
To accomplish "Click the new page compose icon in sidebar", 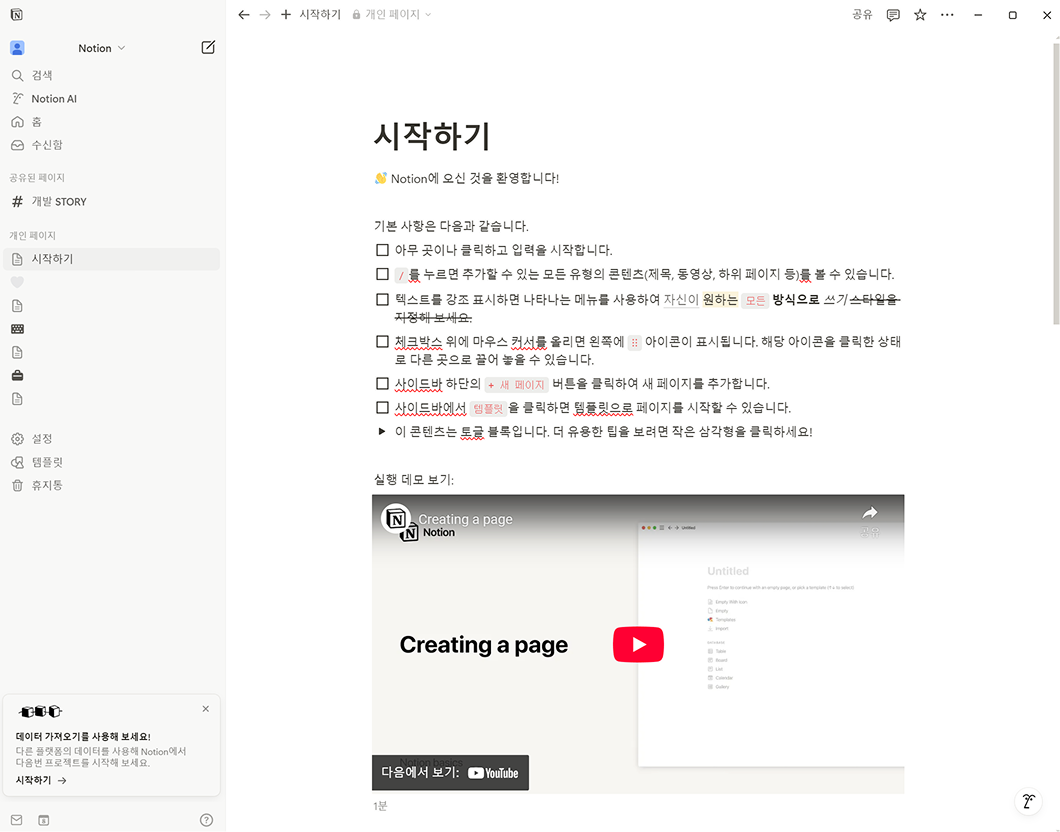I will (x=208, y=47).
